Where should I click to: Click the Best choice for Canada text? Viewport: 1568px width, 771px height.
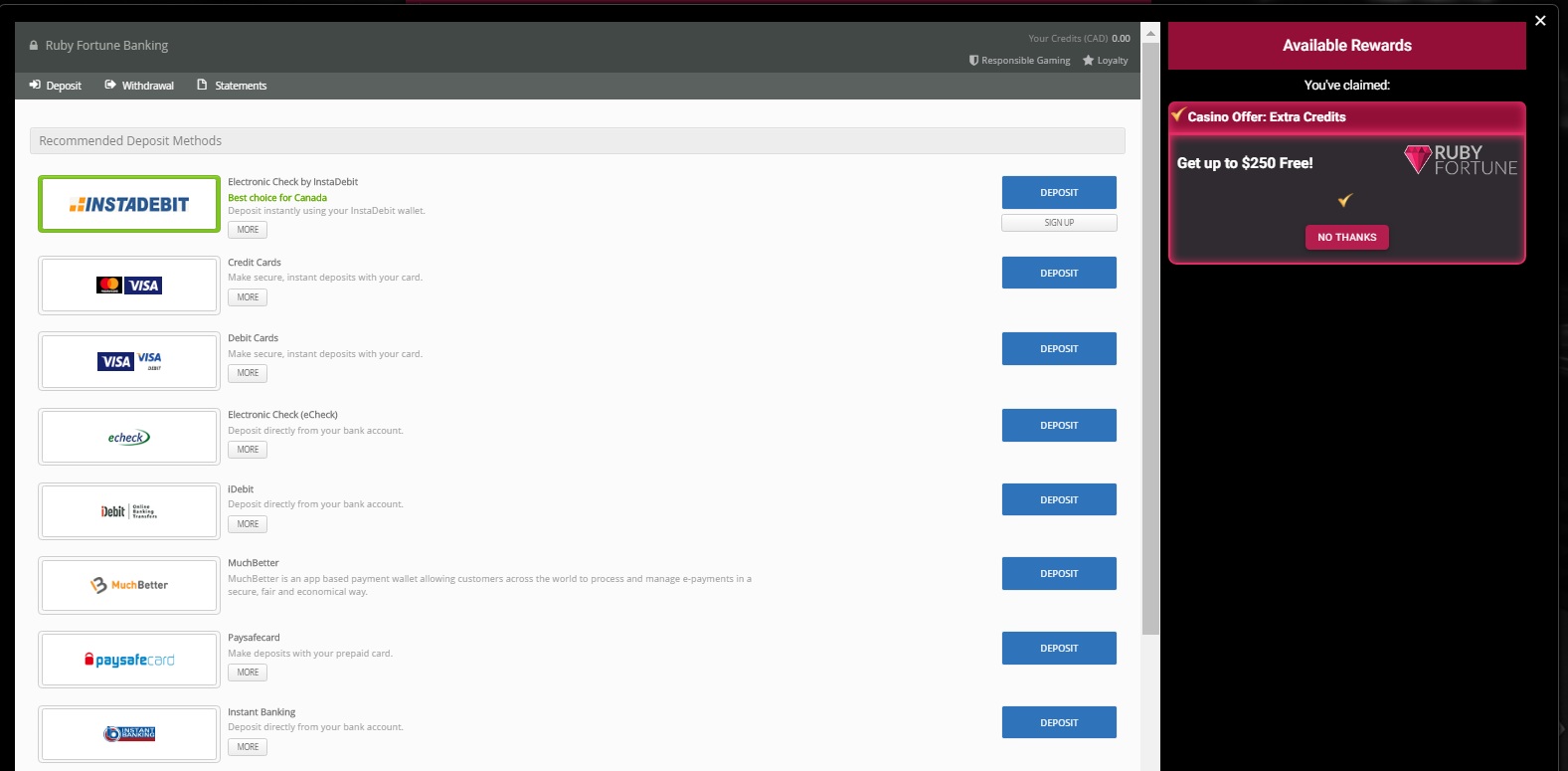[277, 198]
